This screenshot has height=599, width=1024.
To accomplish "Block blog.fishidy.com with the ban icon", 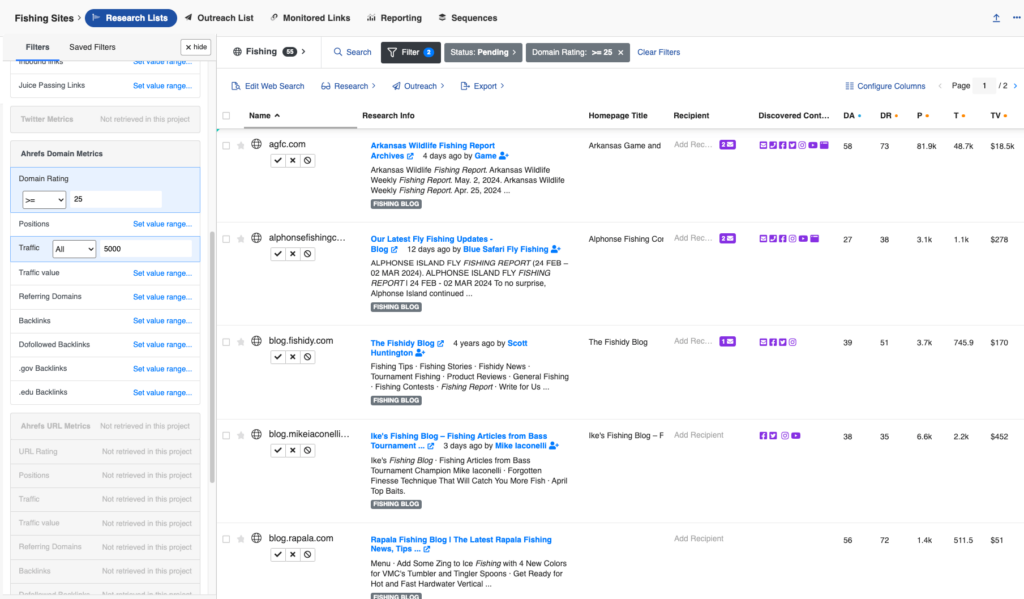I will [x=308, y=356].
